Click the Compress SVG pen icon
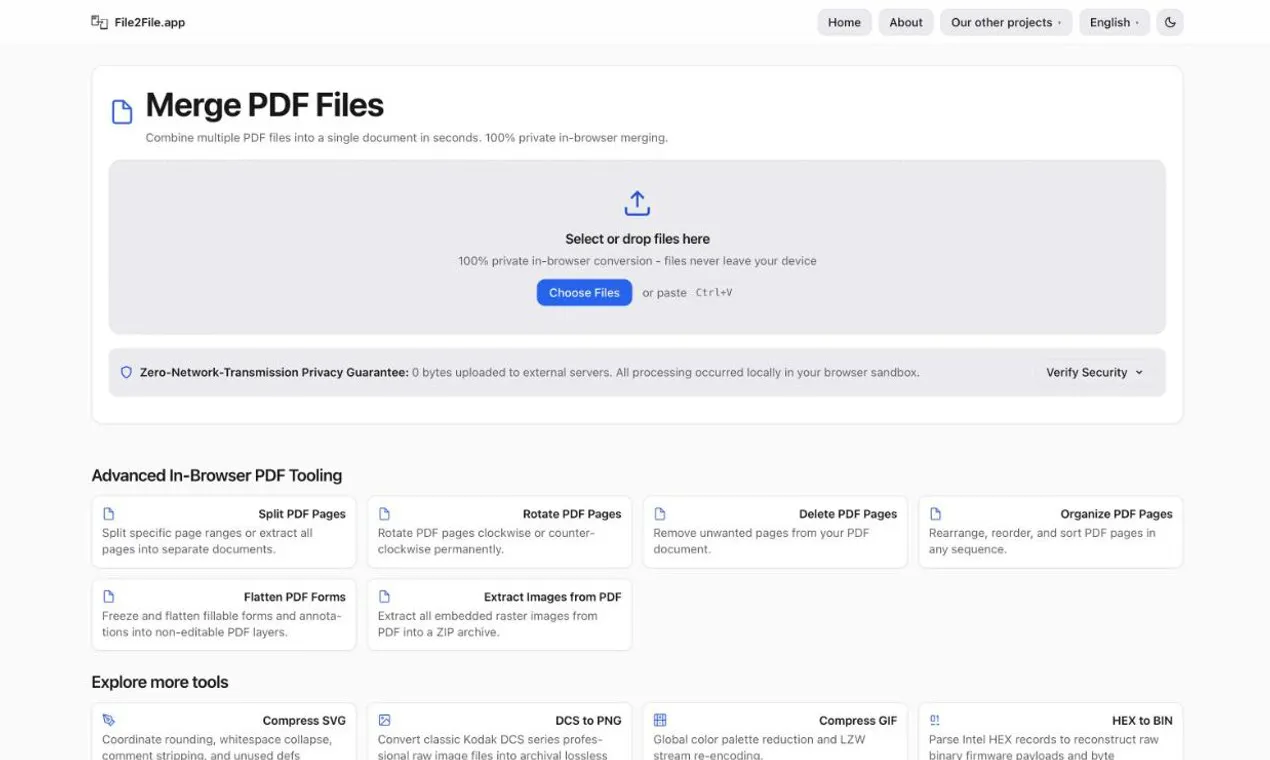The image size is (1270, 760). 109,720
